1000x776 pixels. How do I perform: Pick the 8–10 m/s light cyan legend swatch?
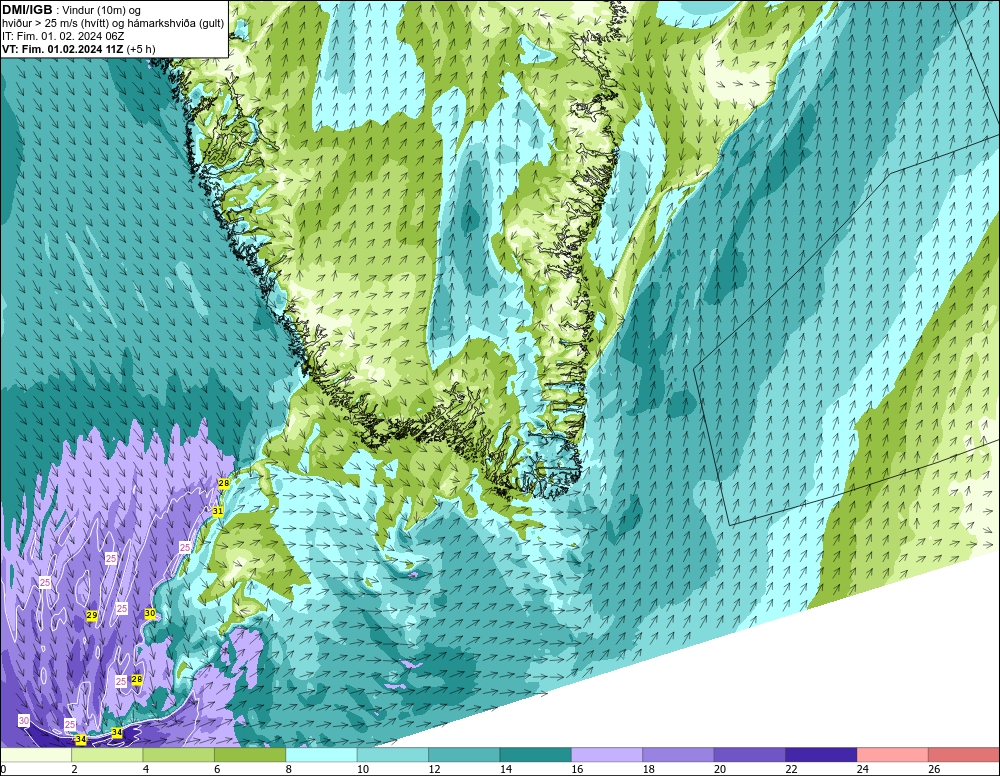321,755
